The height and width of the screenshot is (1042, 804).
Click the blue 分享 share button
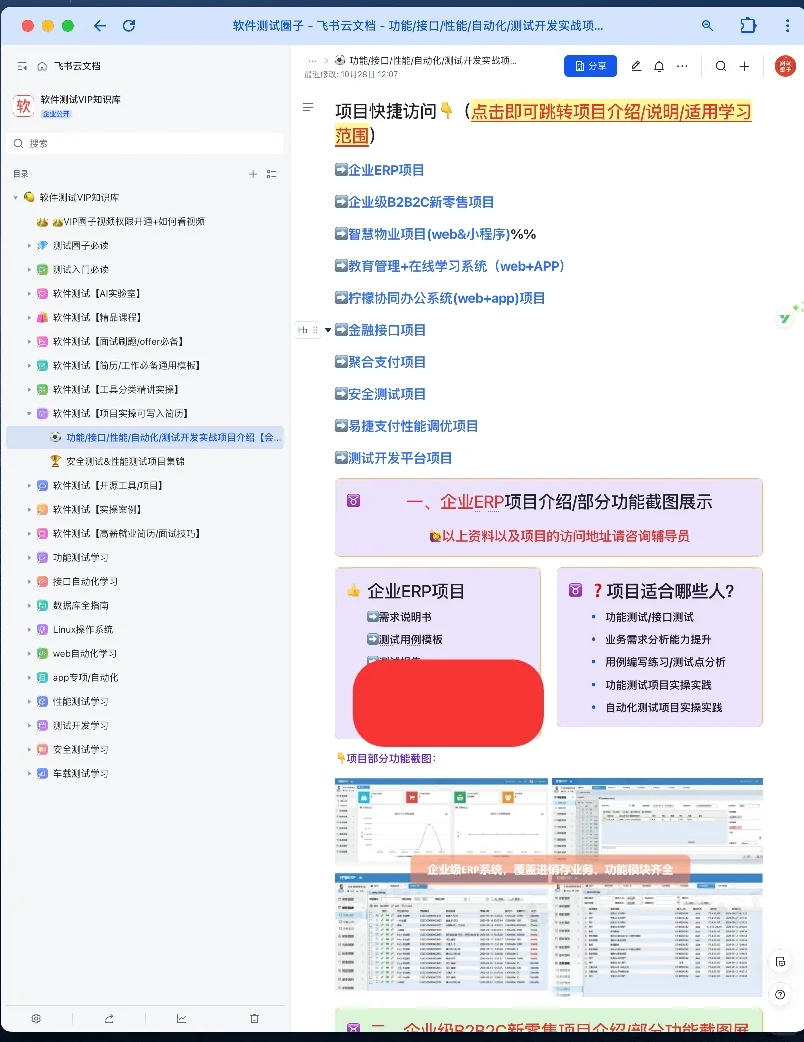click(x=590, y=65)
